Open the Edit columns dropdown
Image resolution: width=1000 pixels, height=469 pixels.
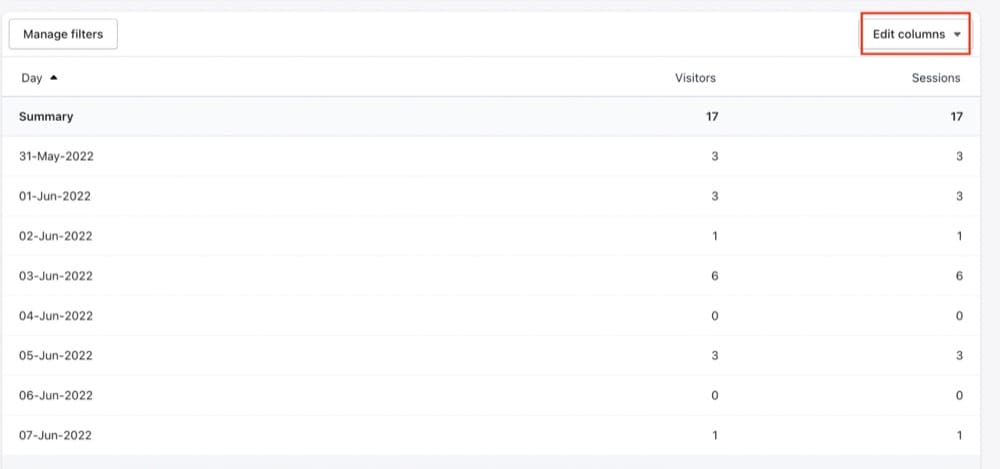[x=915, y=34]
